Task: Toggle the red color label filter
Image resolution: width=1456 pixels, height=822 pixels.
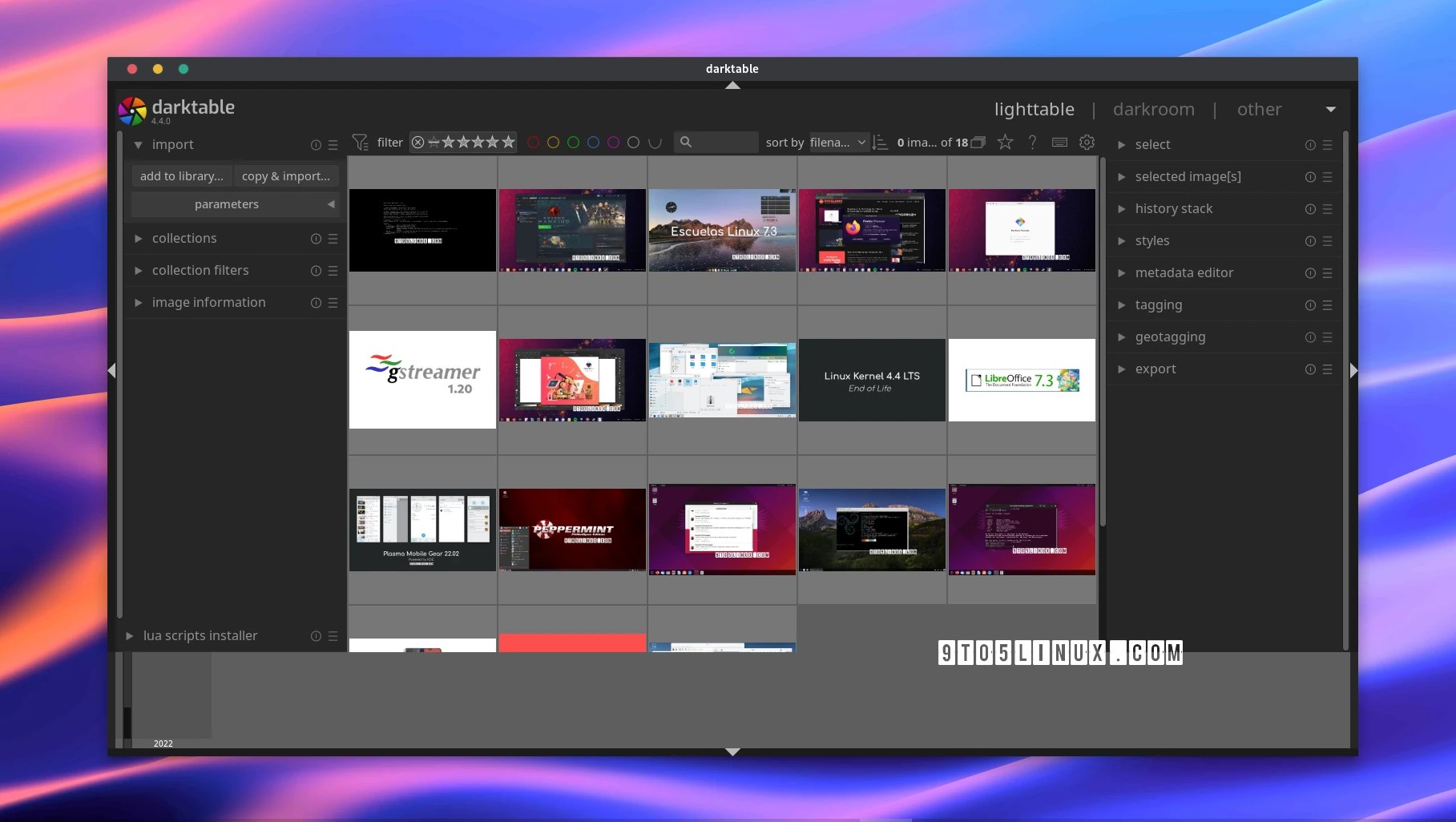Action: [533, 143]
